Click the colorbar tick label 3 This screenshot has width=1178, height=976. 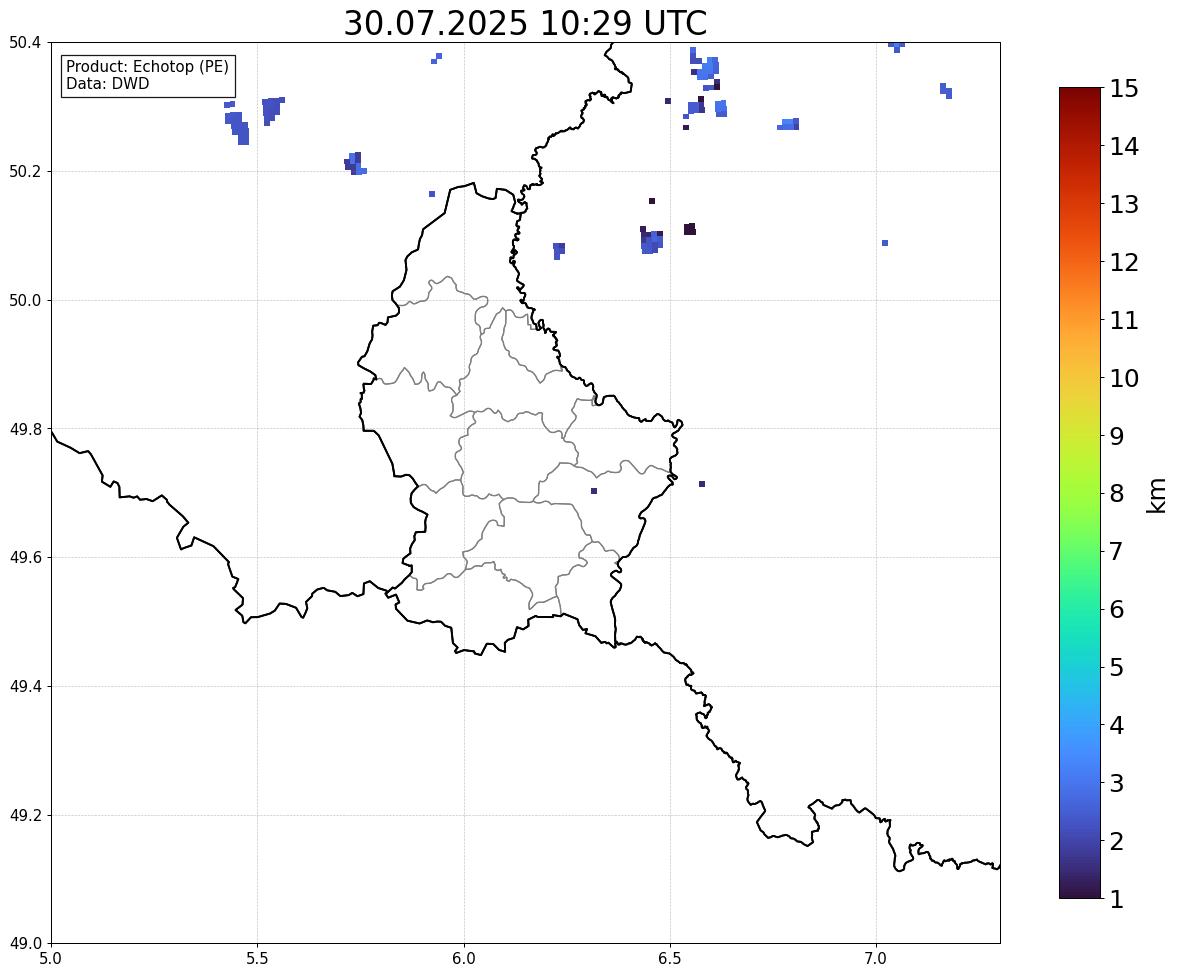coord(1117,783)
